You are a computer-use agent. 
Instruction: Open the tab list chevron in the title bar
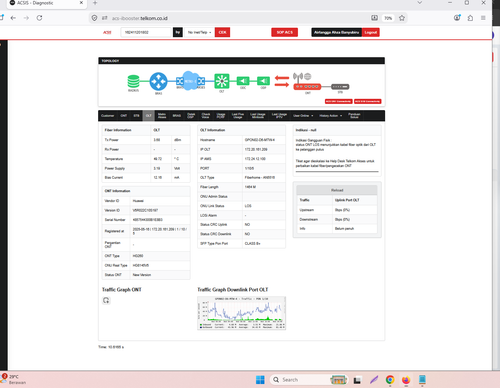(420, 3)
